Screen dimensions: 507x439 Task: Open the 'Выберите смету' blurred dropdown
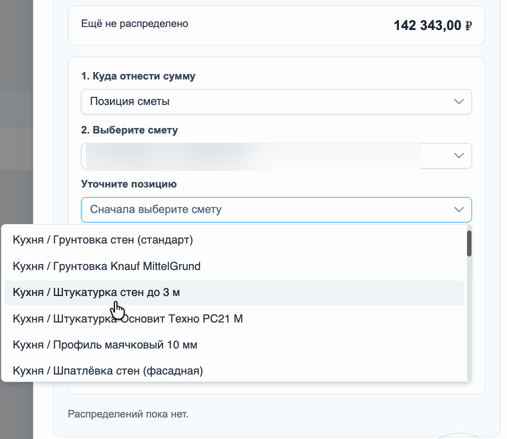[x=276, y=156]
